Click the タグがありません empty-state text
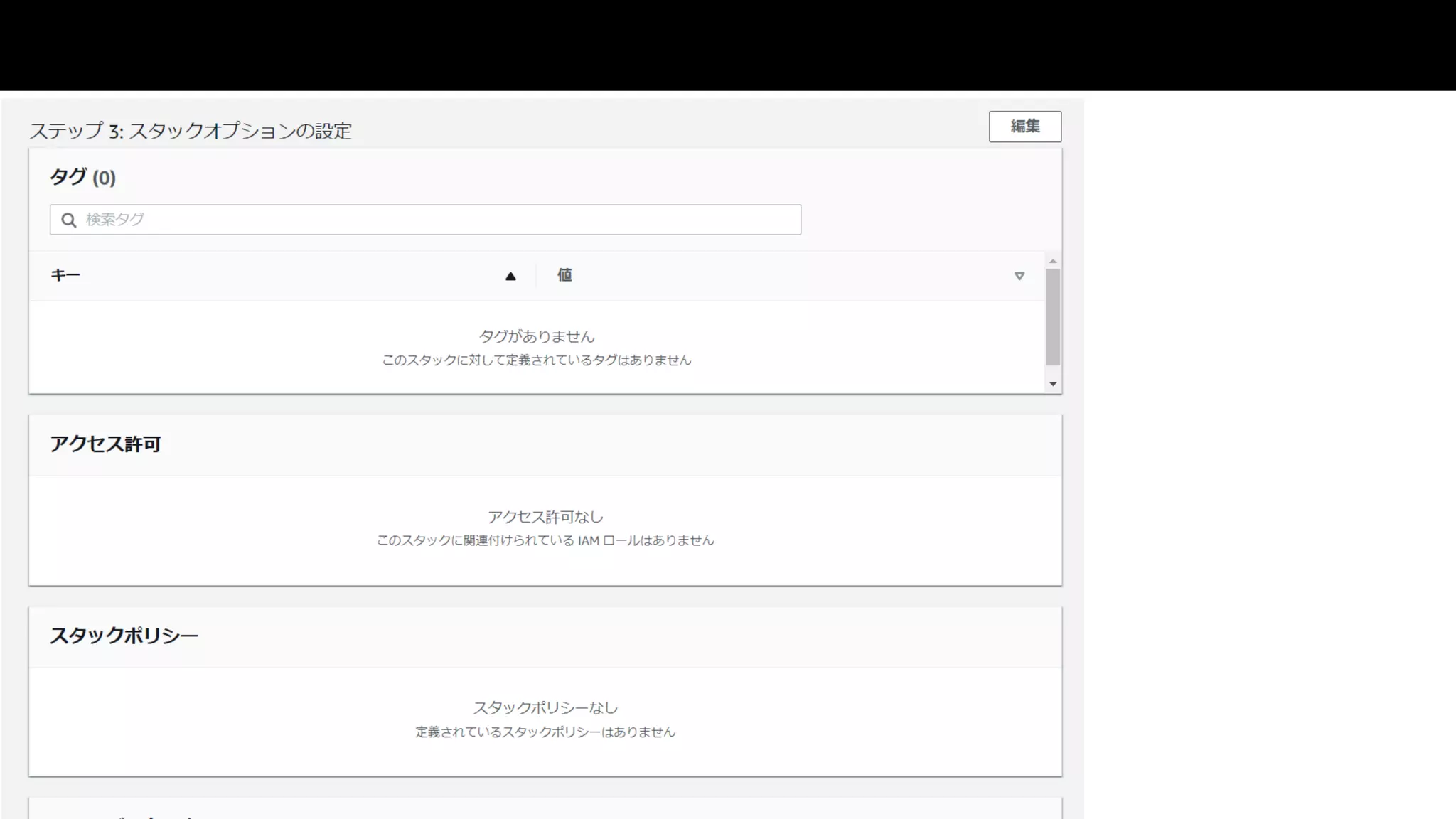 click(537, 336)
